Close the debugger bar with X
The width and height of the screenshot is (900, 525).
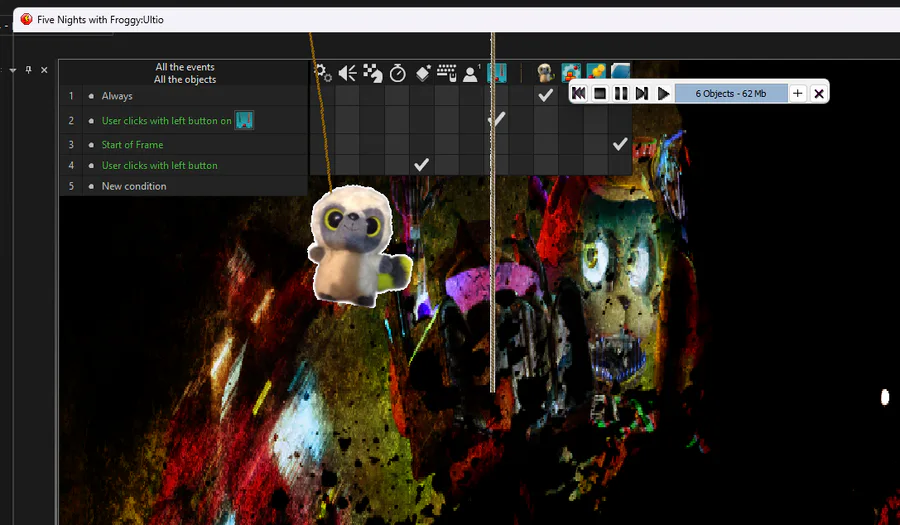coord(819,93)
